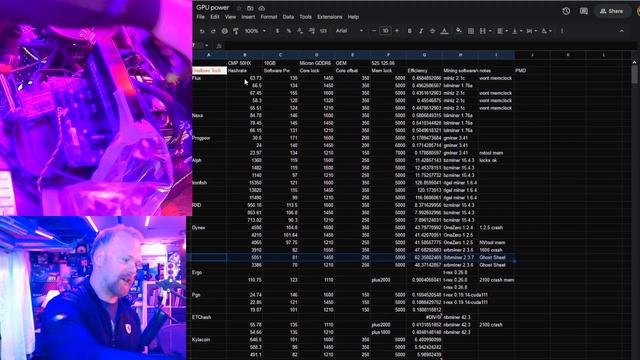Viewport: 640px width, 360px height.
Task: Select the 'ETChash' row label cell
Action: pos(209,317)
